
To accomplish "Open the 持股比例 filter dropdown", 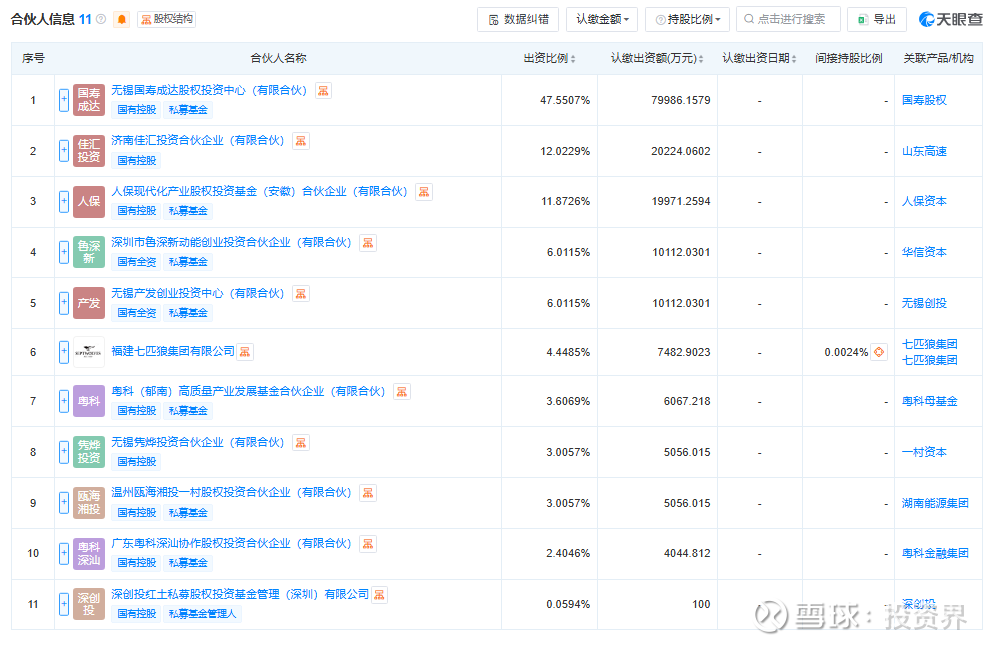I will (687, 19).
